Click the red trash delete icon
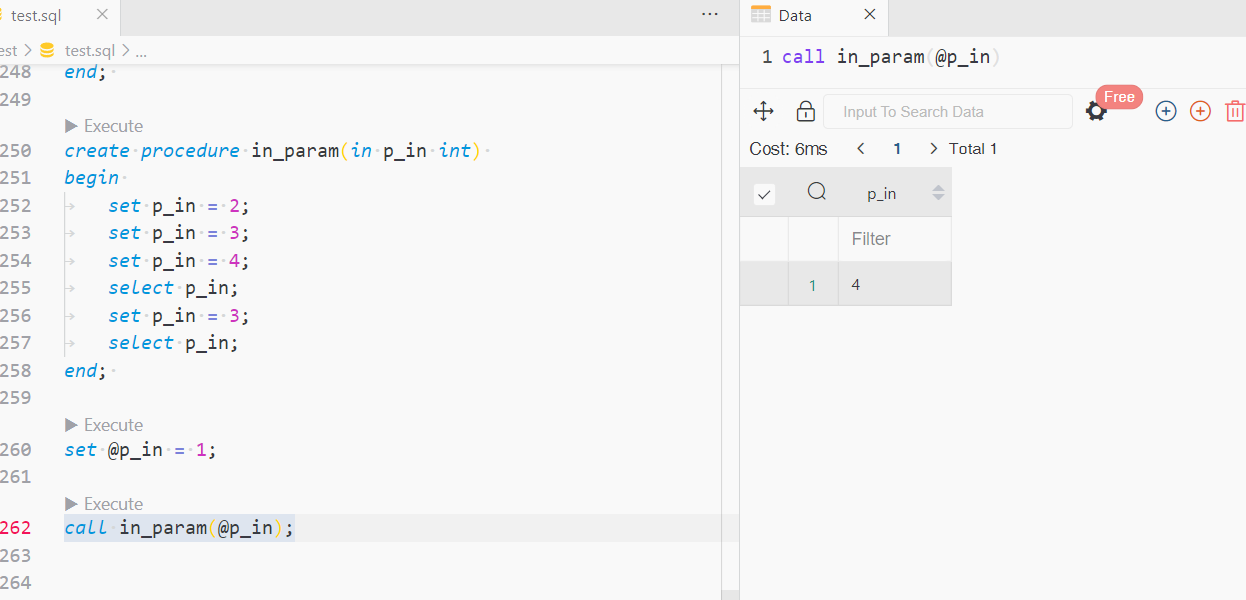1246x600 pixels. point(1235,111)
